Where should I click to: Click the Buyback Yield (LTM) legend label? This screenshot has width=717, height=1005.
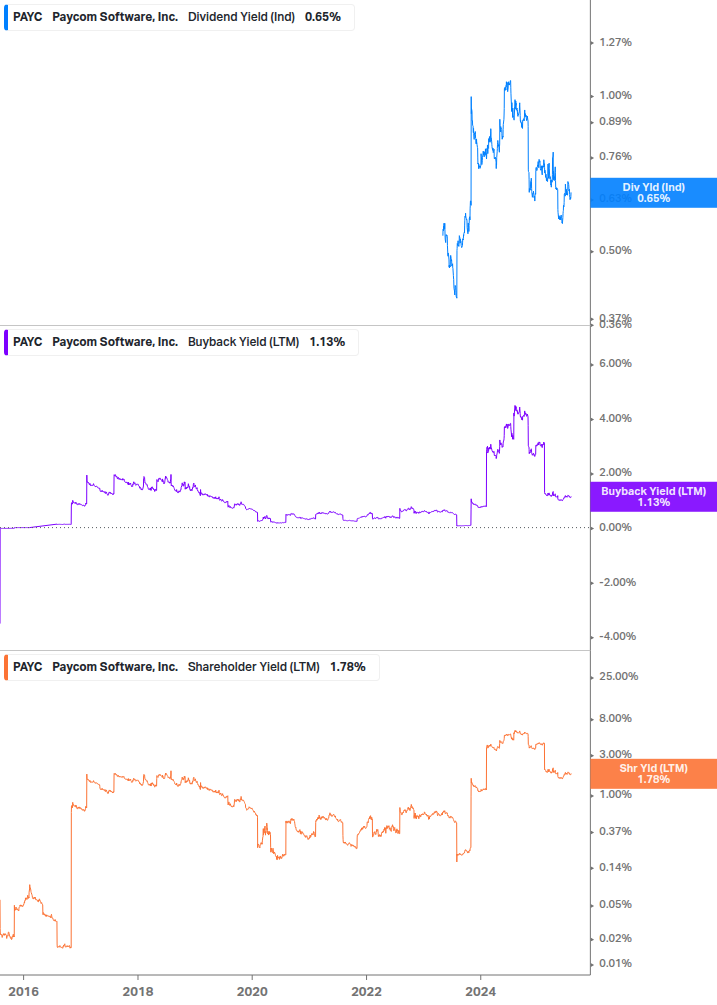pos(243,342)
